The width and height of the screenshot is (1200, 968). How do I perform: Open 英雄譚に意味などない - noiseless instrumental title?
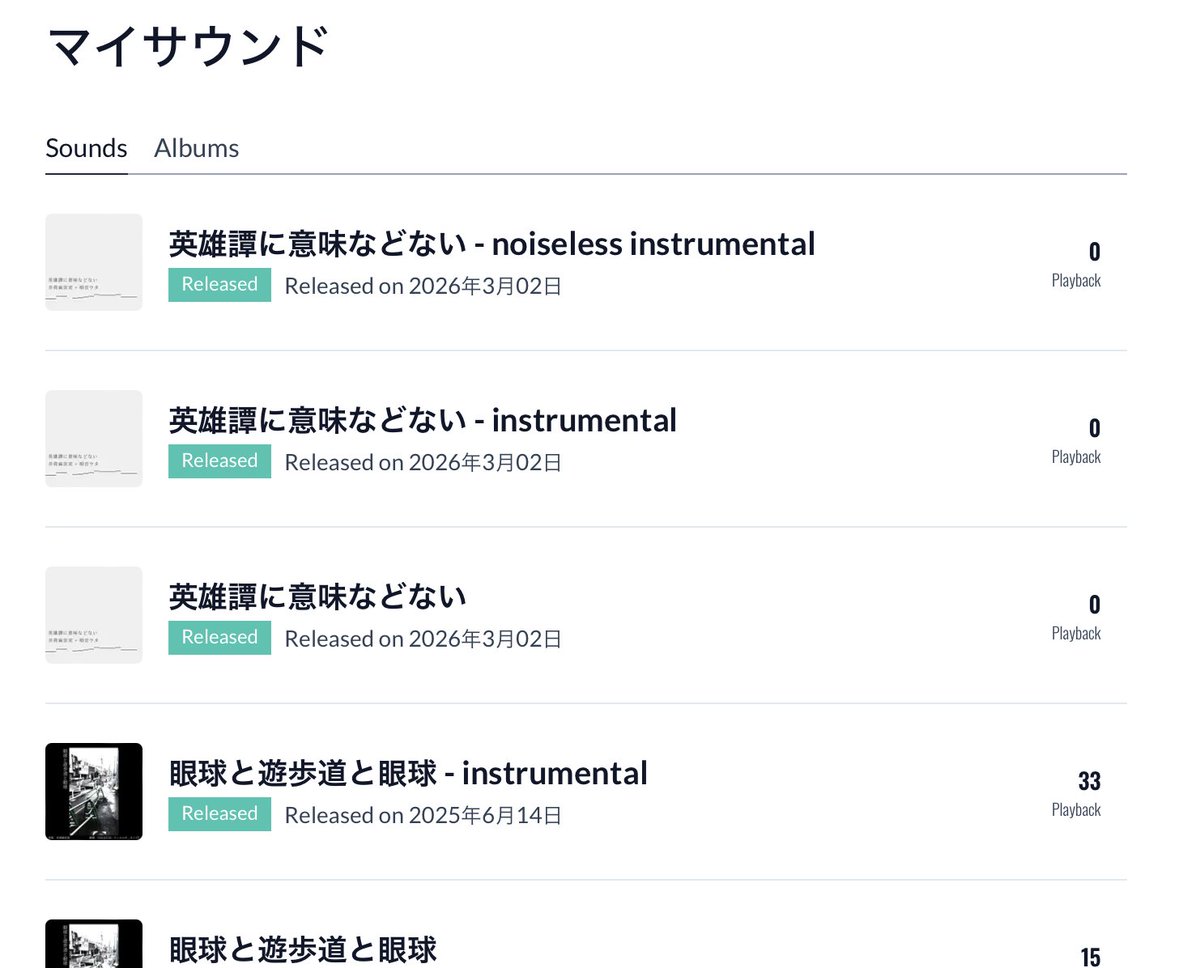pos(492,243)
